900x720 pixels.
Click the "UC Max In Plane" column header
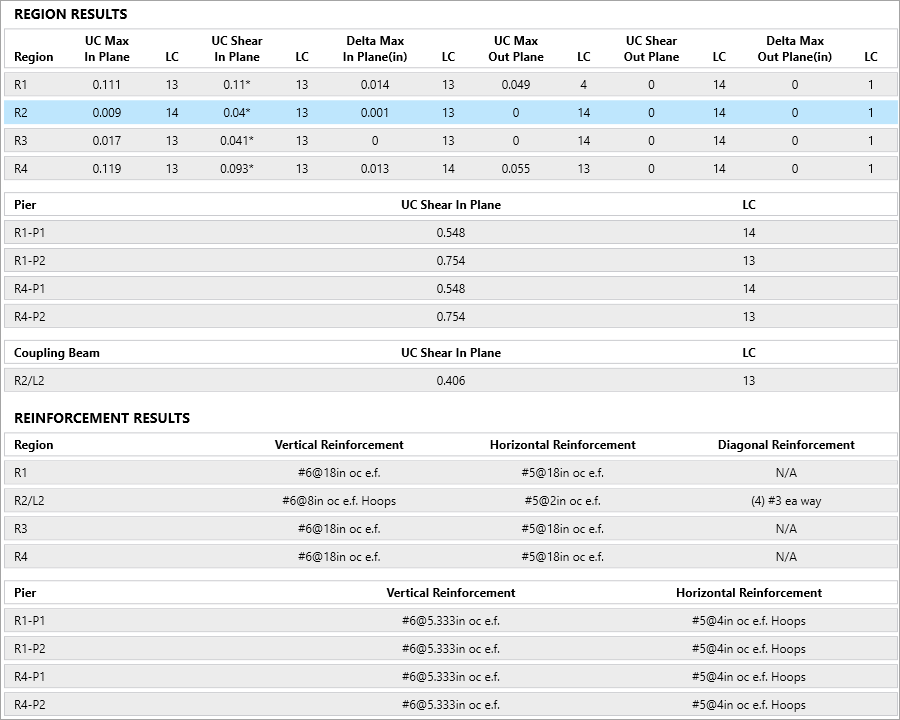[107, 49]
